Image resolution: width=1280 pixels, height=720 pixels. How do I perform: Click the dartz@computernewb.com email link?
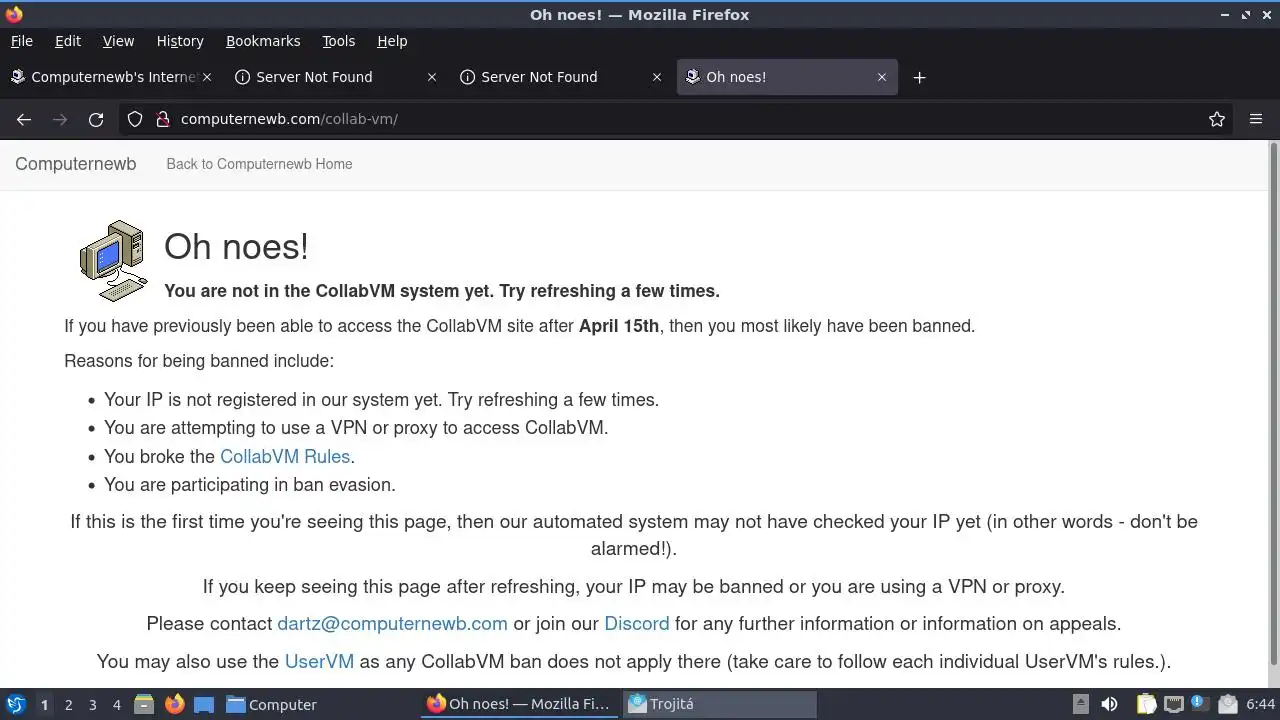click(x=392, y=624)
